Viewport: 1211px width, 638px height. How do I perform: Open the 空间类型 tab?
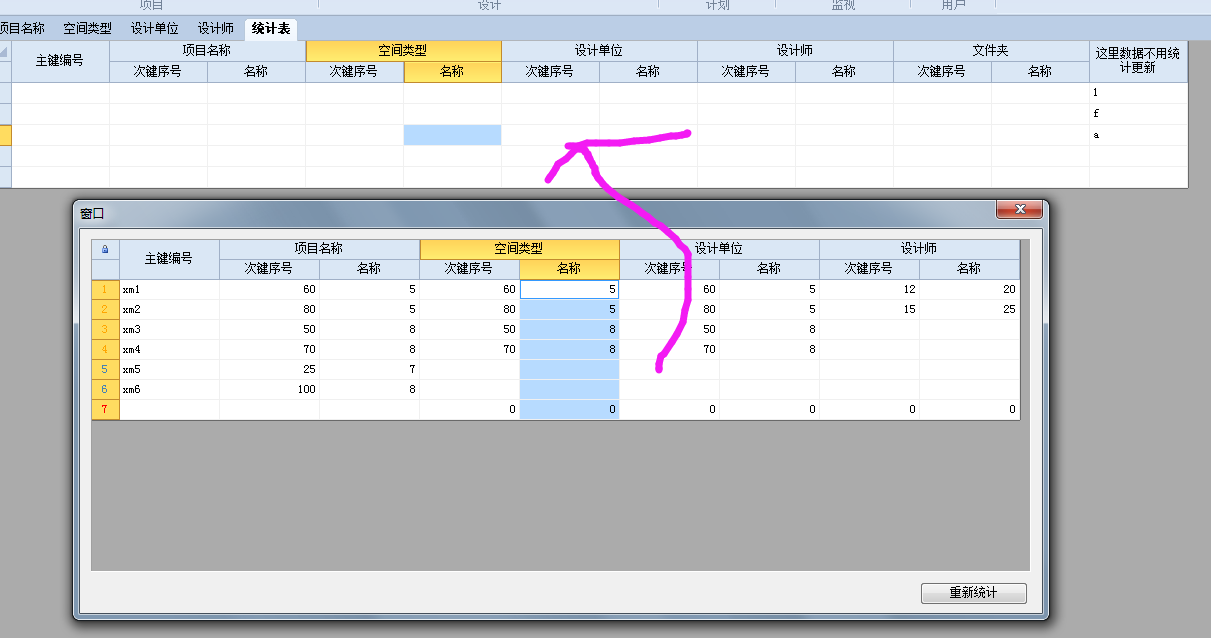[87, 29]
